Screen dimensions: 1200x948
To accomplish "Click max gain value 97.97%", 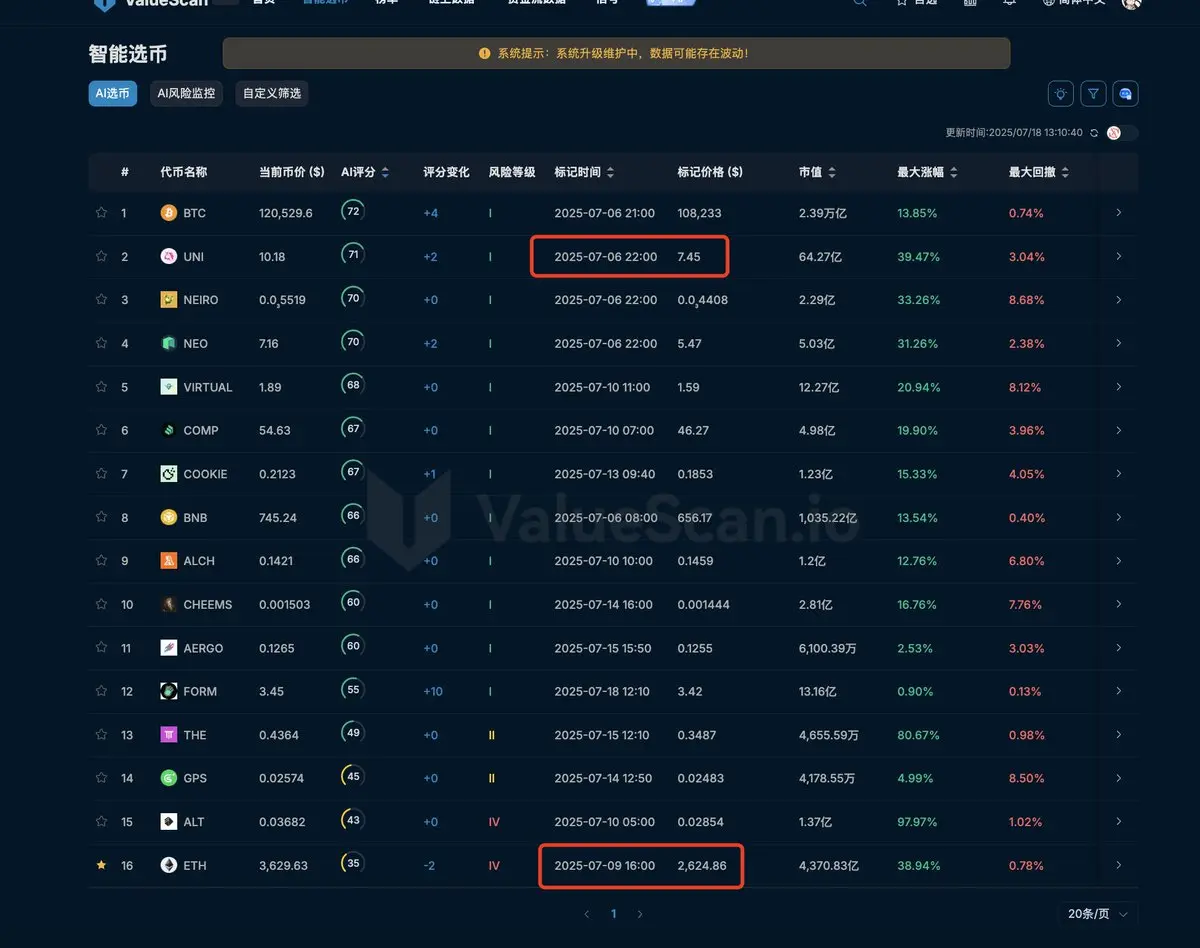I will 917,822.
